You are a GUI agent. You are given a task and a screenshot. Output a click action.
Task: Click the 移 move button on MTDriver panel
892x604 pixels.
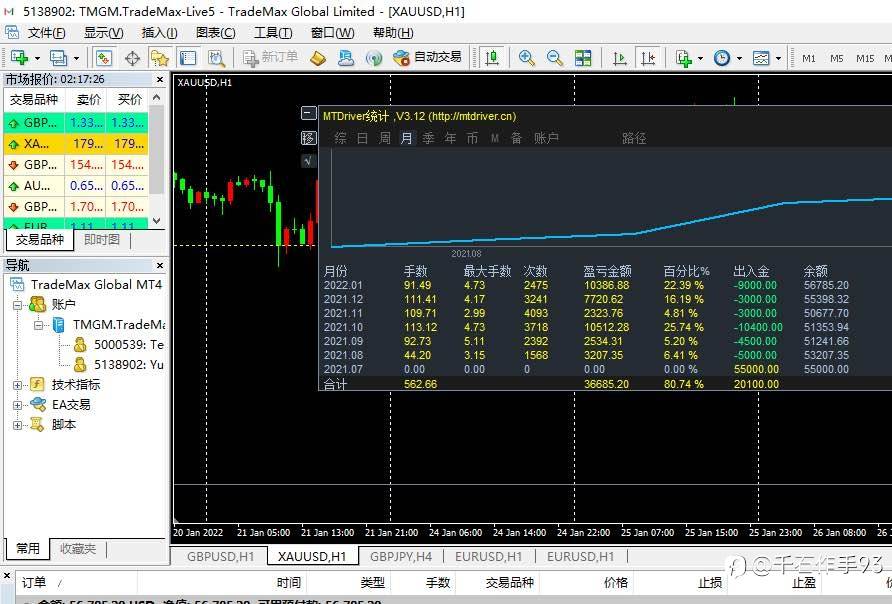[x=308, y=138]
